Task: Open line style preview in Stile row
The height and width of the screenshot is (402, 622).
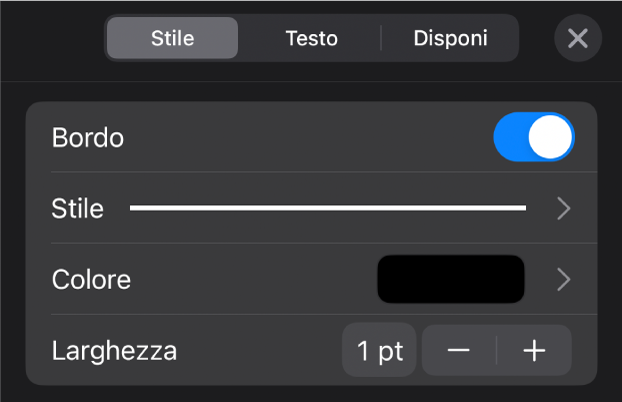Action: click(327, 208)
